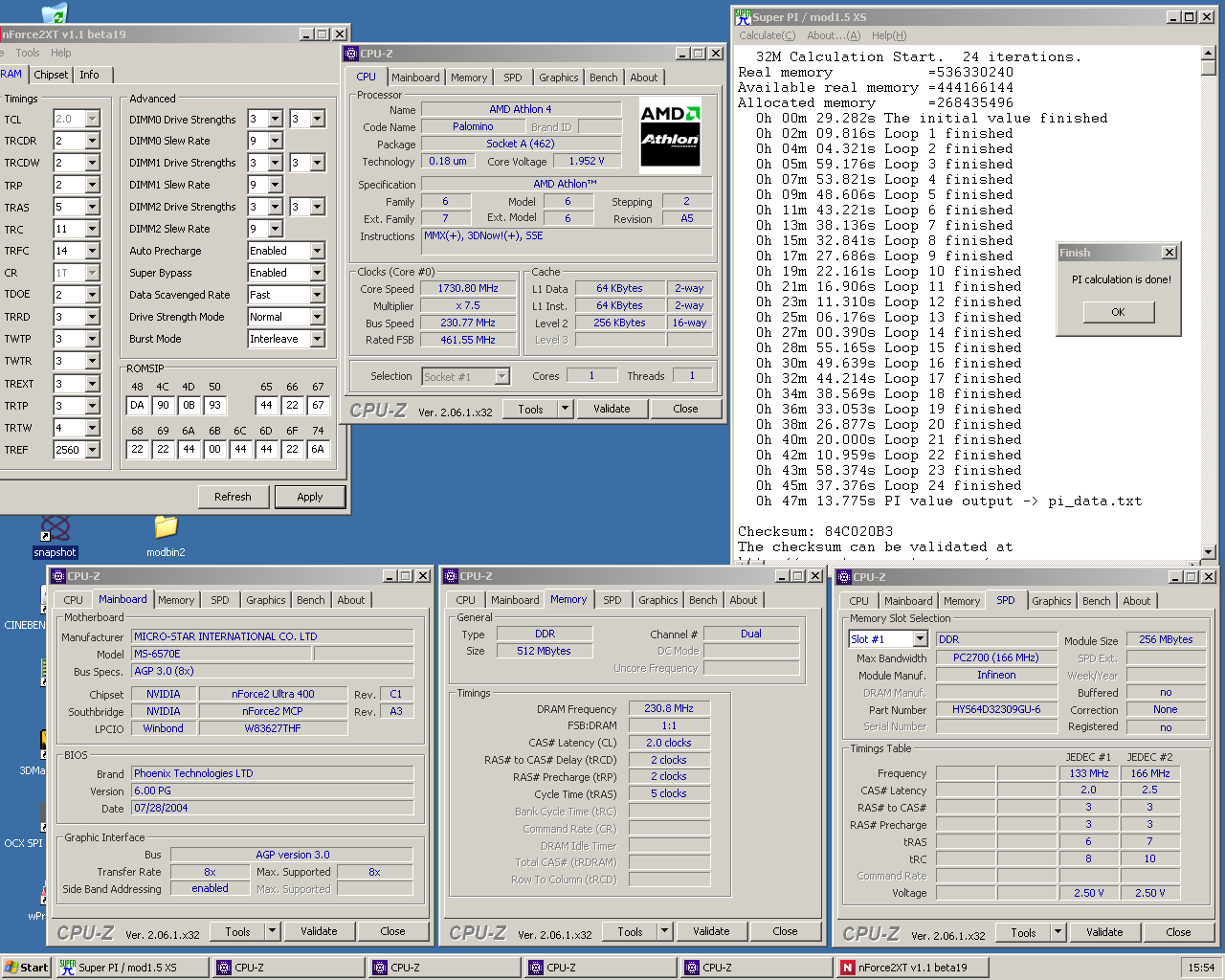Click Refresh button in nForce2XT
This screenshot has height=980, width=1225.
coord(233,497)
